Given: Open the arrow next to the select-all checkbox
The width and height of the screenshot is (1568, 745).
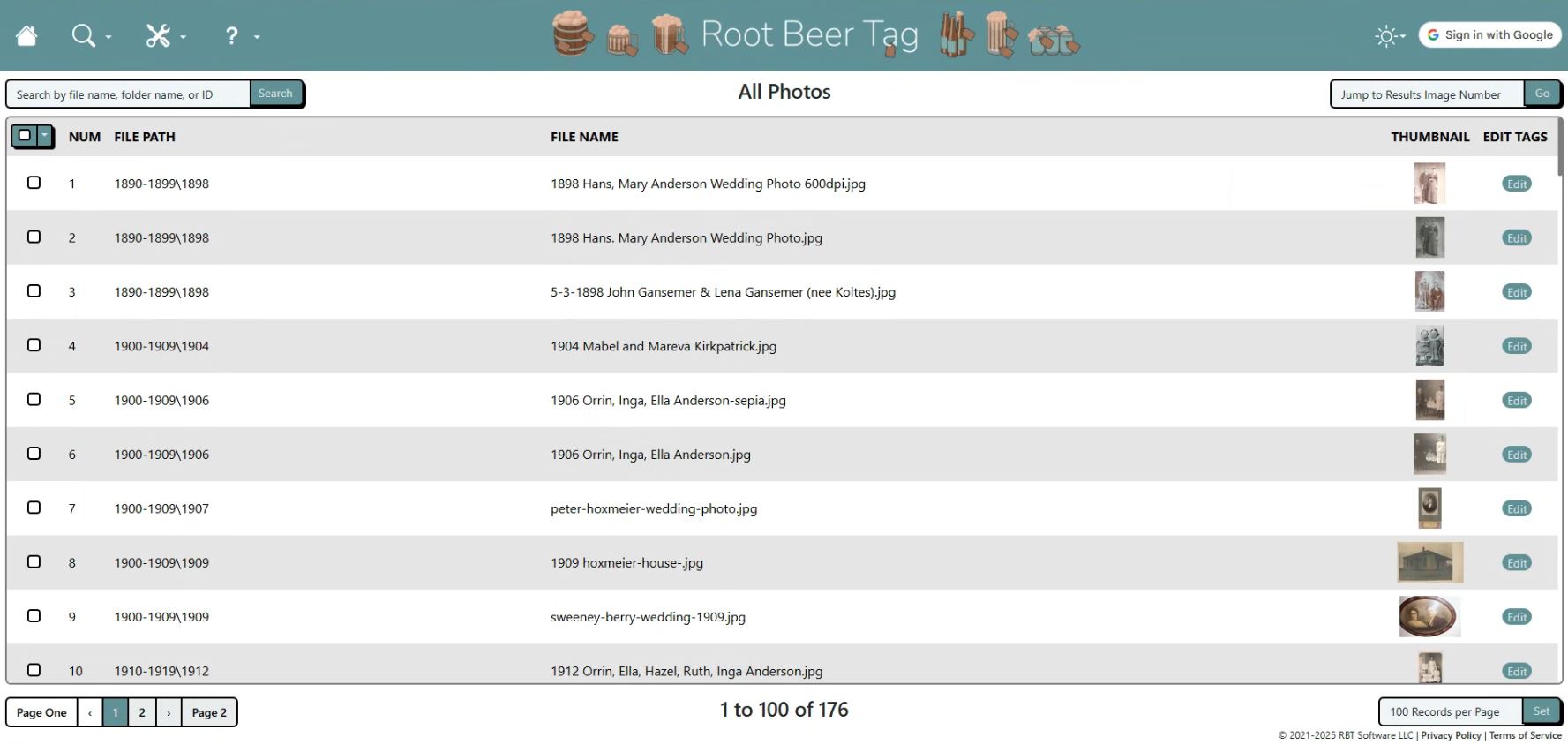Looking at the screenshot, I should [44, 136].
